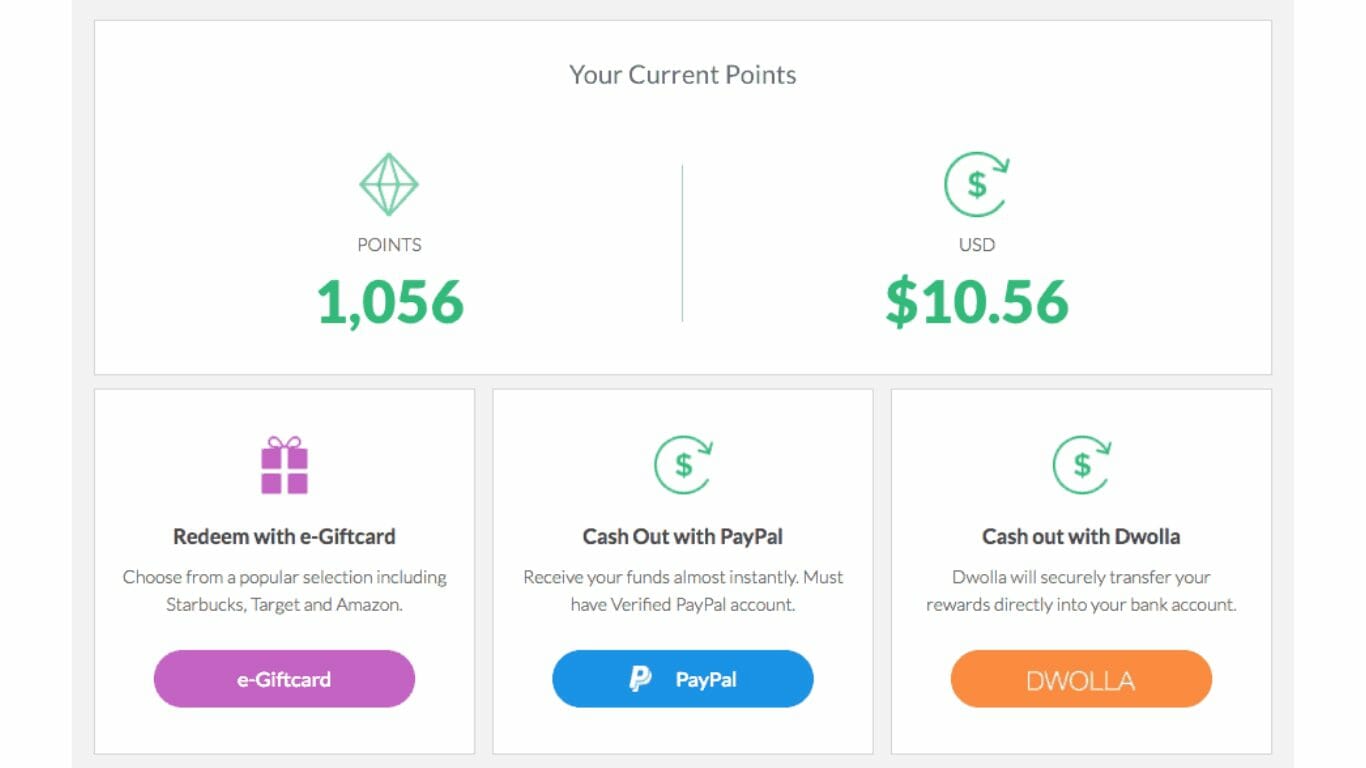
Task: Click the 'Cash out with Dwolla' heading
Action: [1081, 537]
